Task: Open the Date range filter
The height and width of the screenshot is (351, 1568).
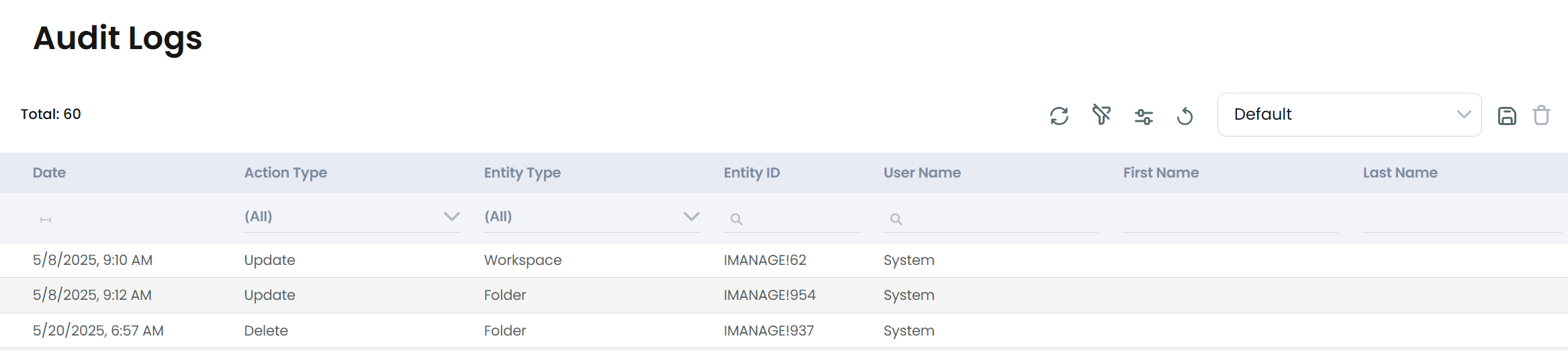Action: click(46, 219)
